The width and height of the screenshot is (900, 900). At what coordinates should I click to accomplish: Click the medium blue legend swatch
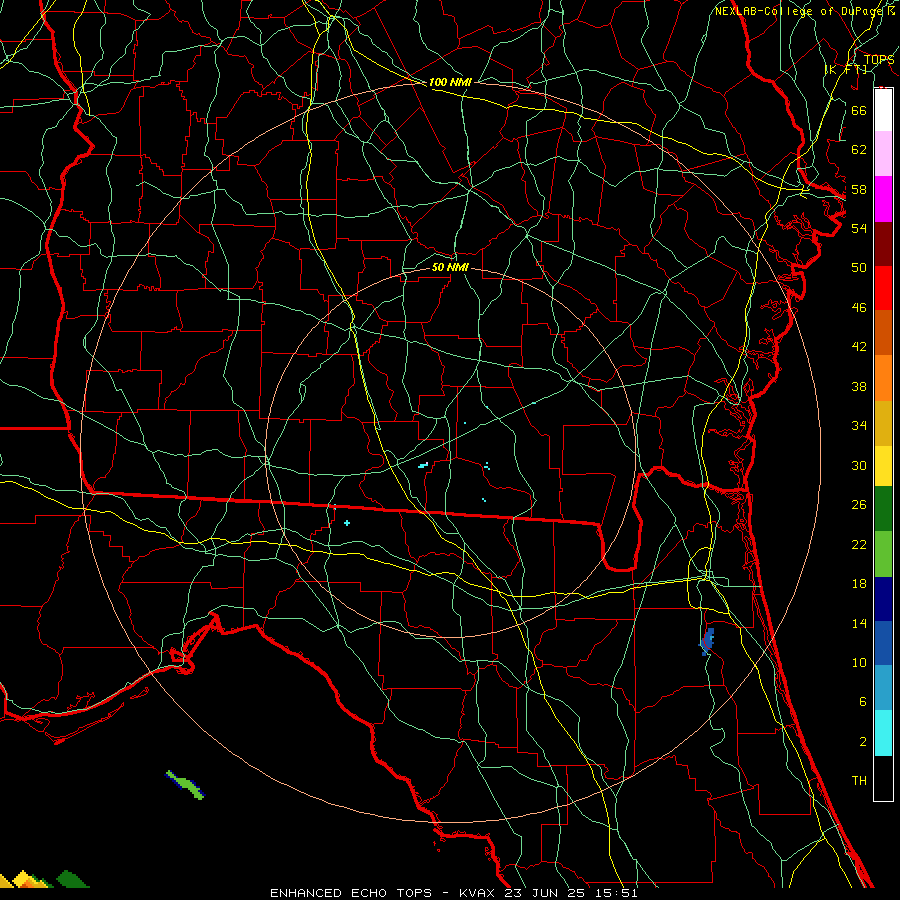click(x=883, y=643)
